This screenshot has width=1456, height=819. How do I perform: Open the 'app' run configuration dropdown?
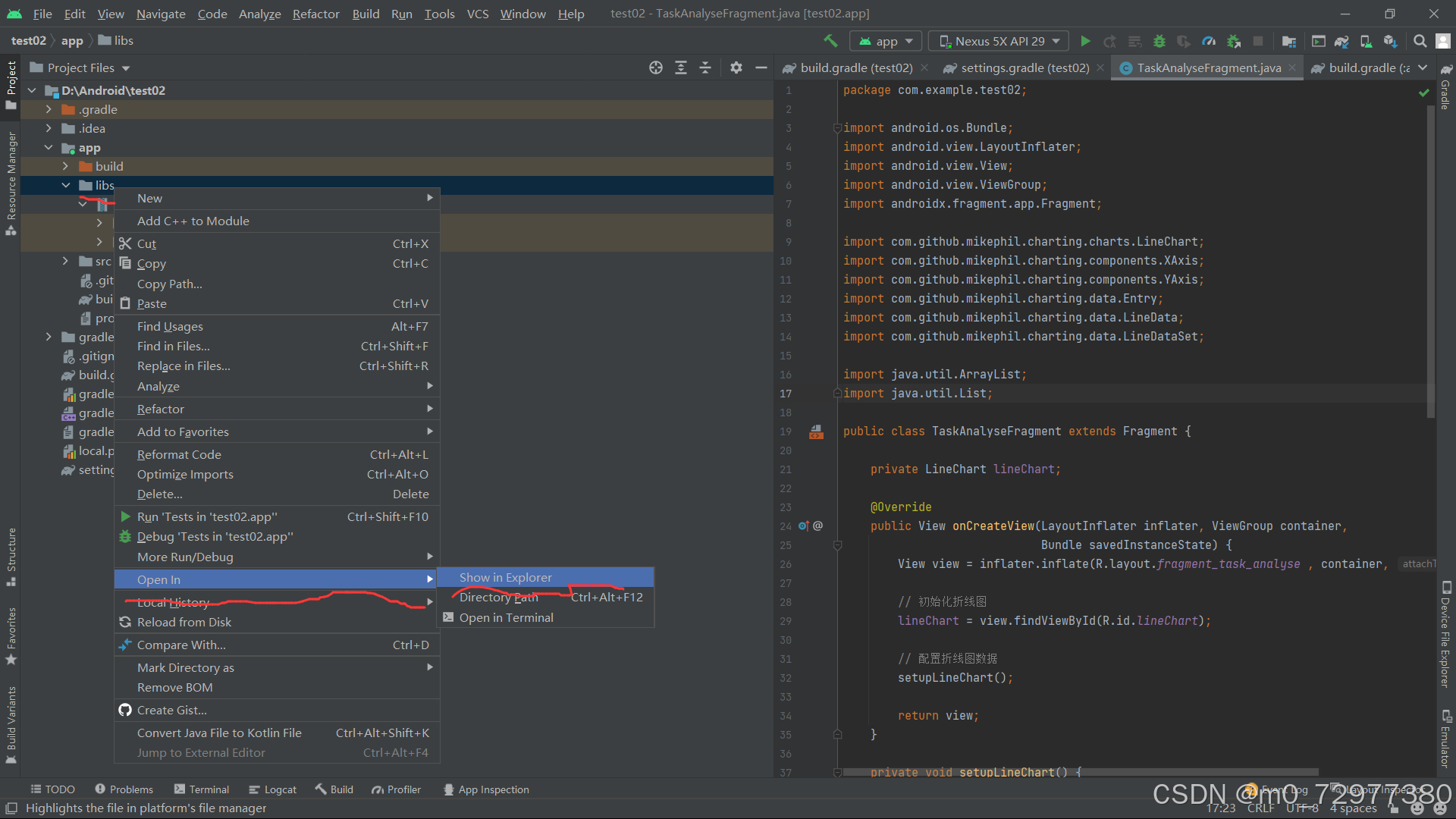[x=886, y=41]
